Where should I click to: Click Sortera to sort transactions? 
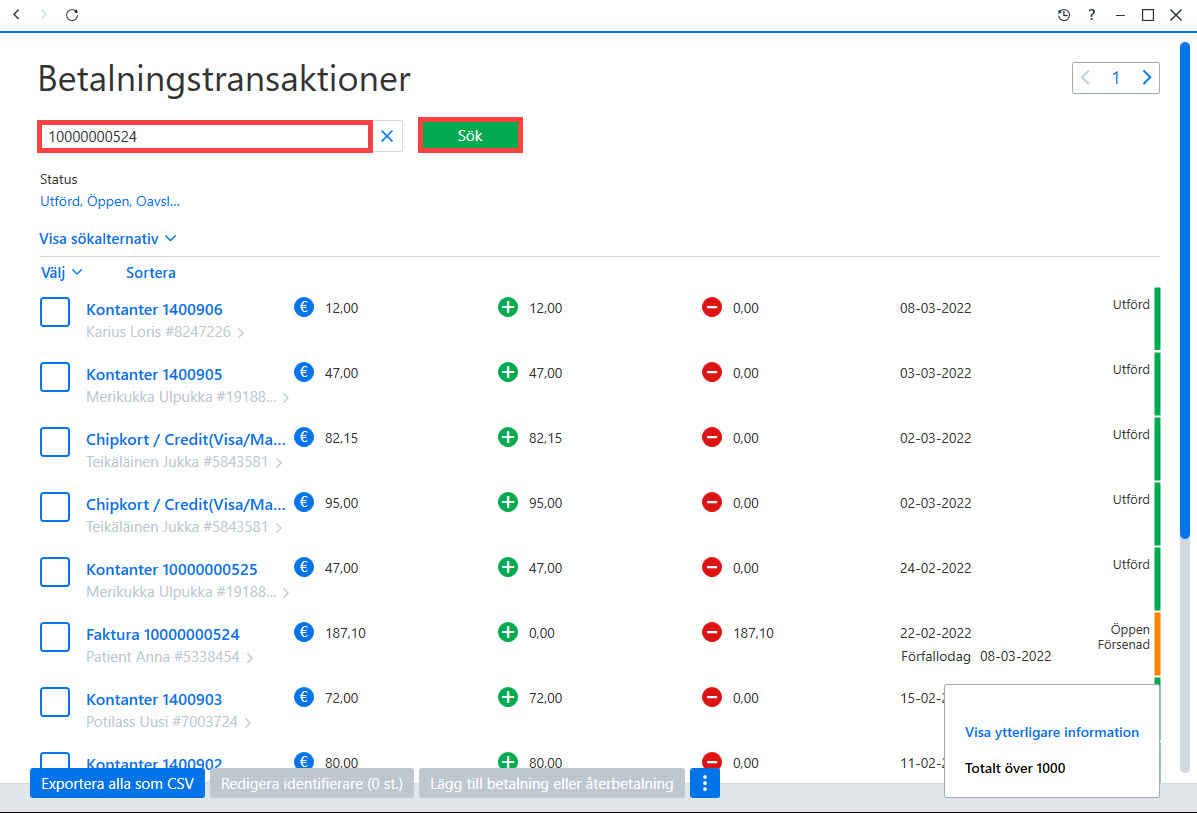pos(150,273)
